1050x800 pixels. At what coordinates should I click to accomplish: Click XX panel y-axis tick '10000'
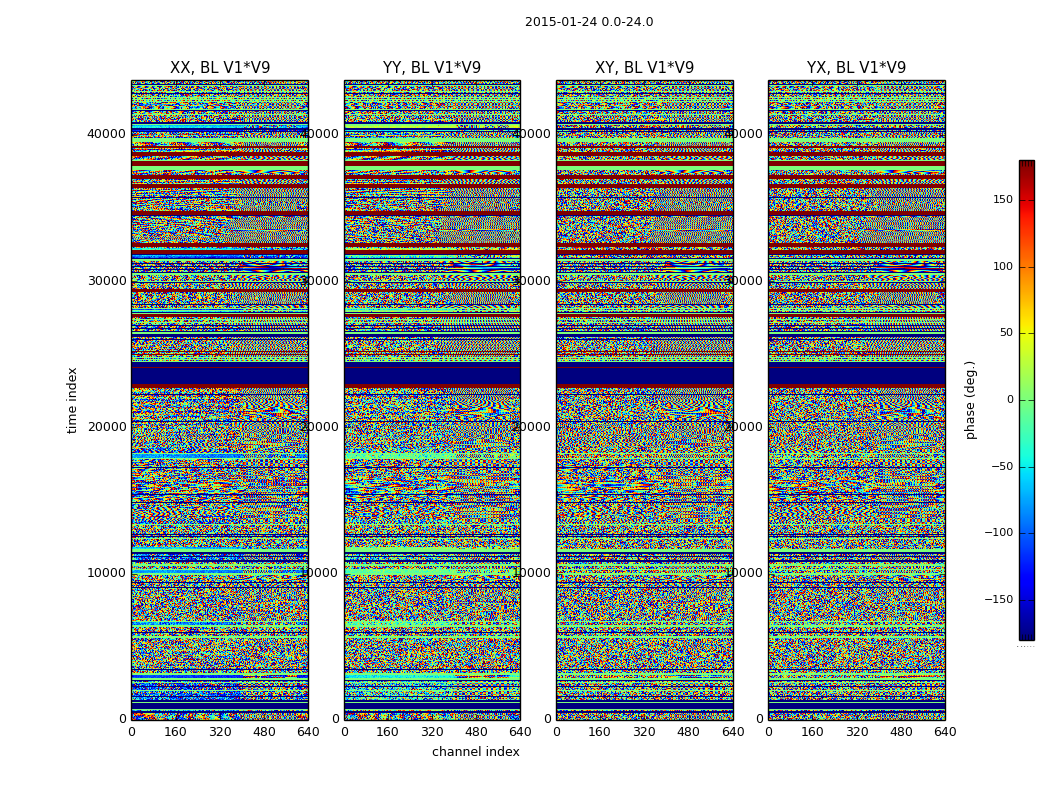click(106, 573)
